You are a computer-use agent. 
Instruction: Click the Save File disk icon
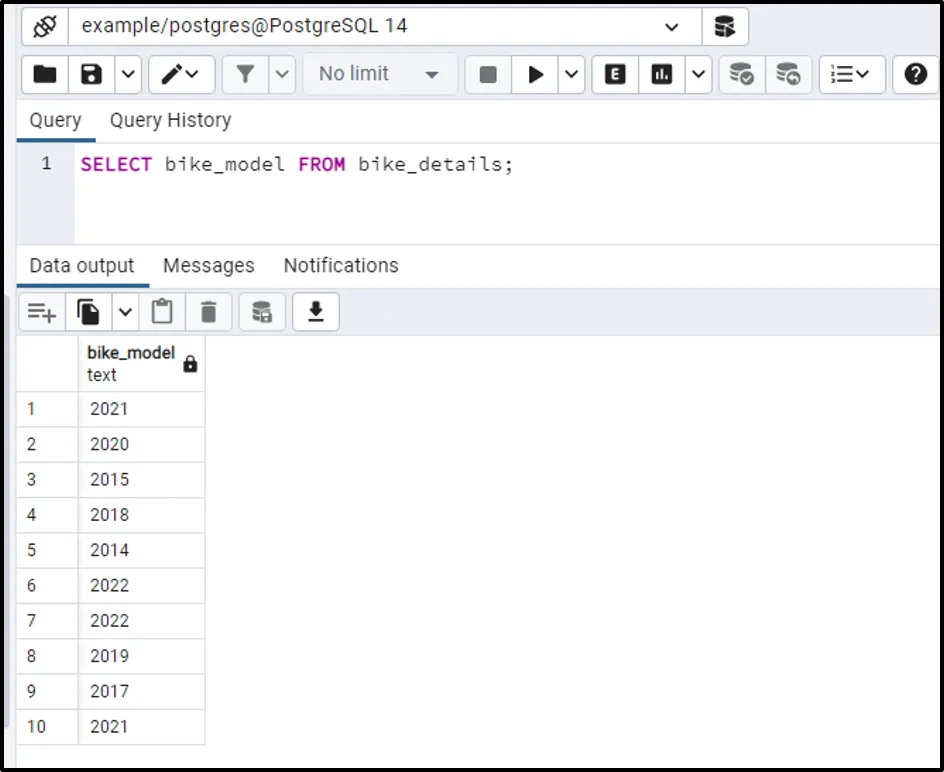[x=92, y=74]
